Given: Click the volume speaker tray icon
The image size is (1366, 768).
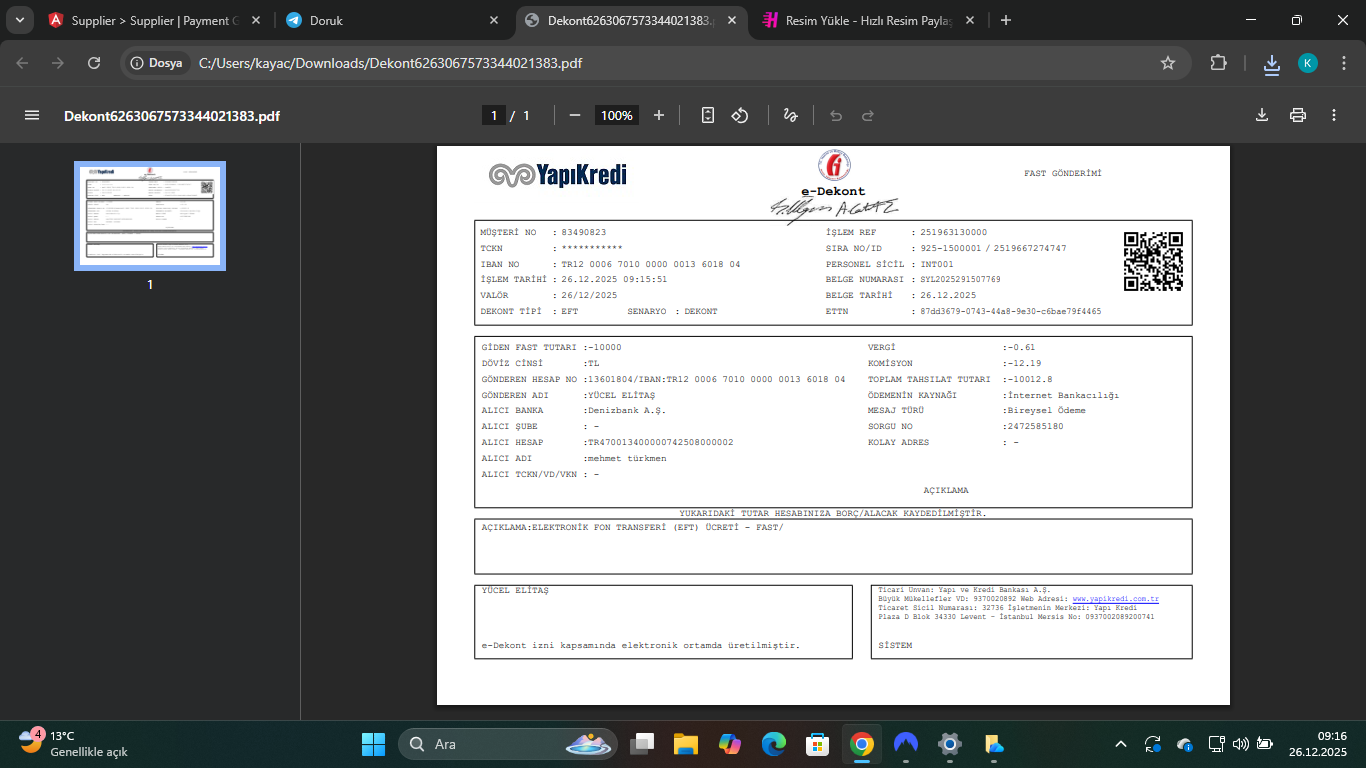Looking at the screenshot, I should pos(1241,744).
